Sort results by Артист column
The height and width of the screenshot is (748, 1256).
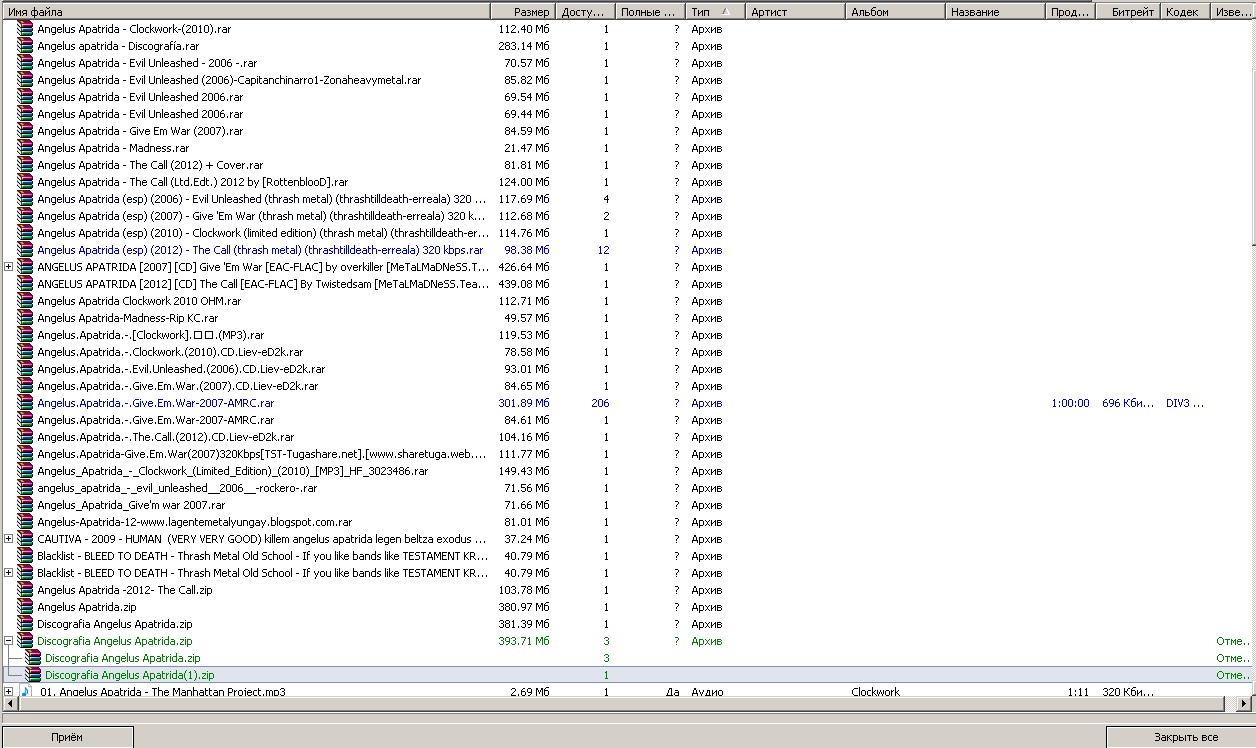tap(795, 12)
